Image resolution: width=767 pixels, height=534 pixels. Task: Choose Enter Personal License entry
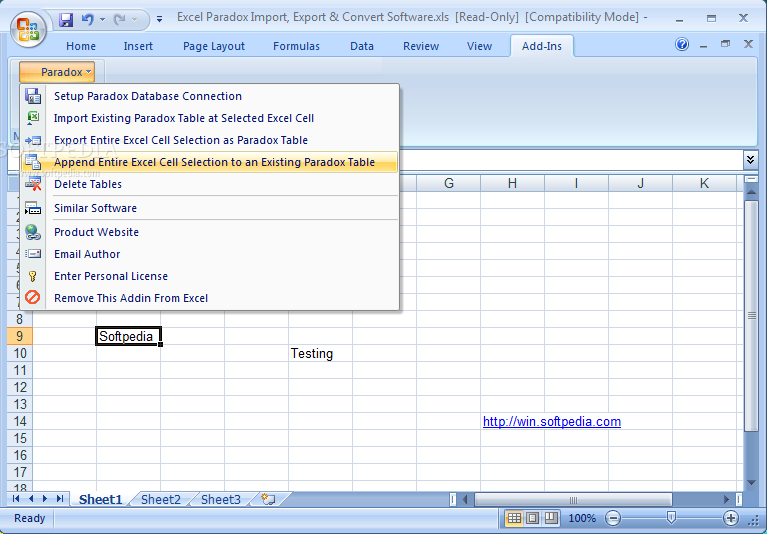pos(210,276)
